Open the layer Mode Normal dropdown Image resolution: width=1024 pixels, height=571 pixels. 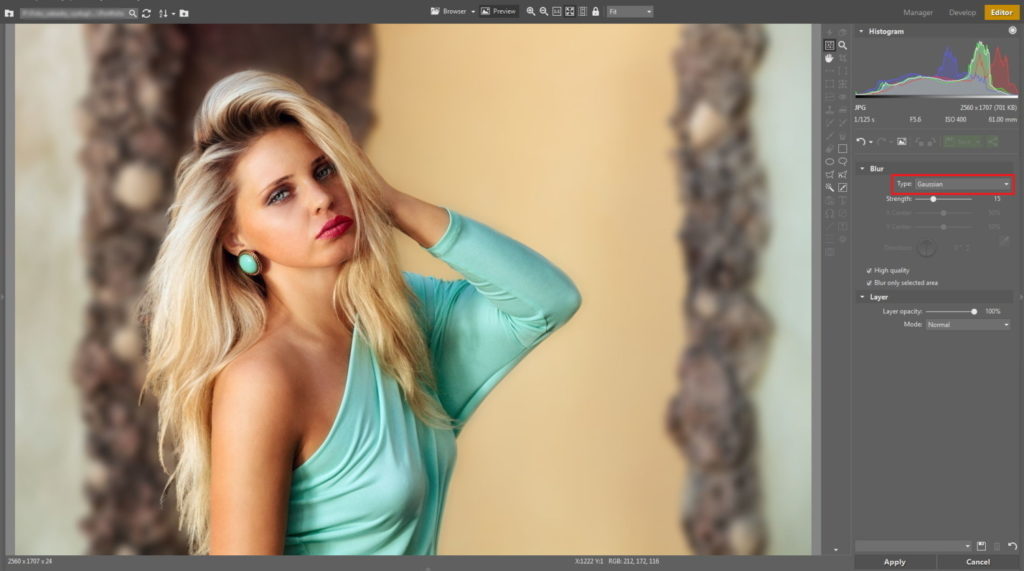coord(968,325)
